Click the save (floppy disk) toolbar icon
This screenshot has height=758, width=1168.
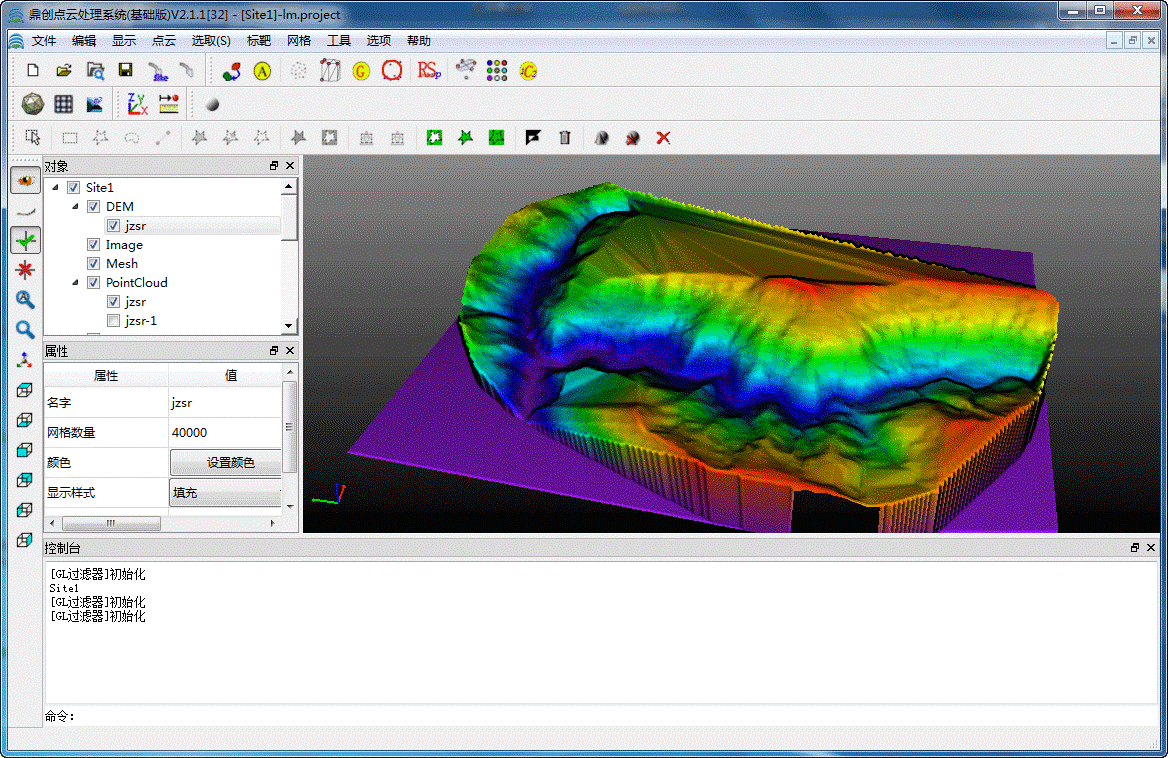(x=125, y=70)
